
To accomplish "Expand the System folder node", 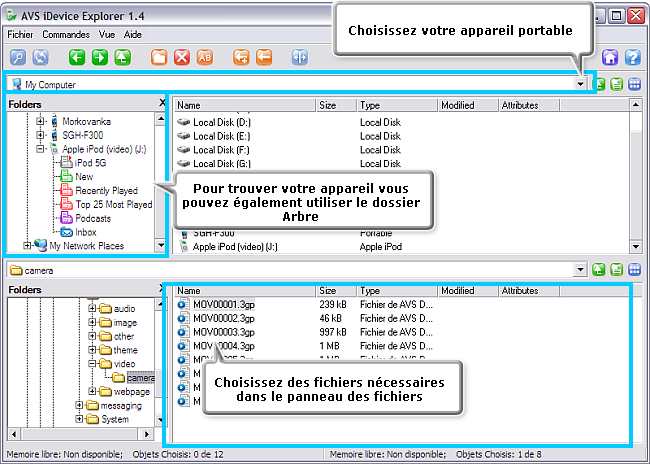I will [x=79, y=419].
